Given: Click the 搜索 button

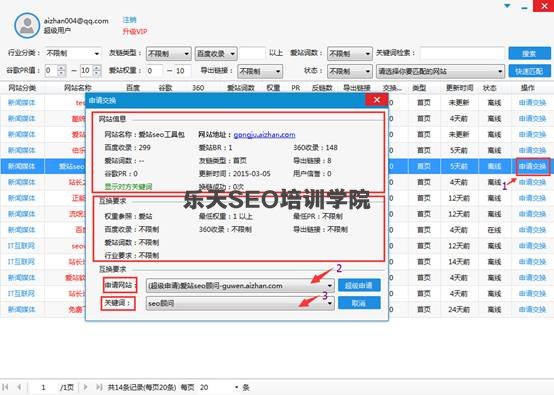Looking at the screenshot, I should (529, 53).
